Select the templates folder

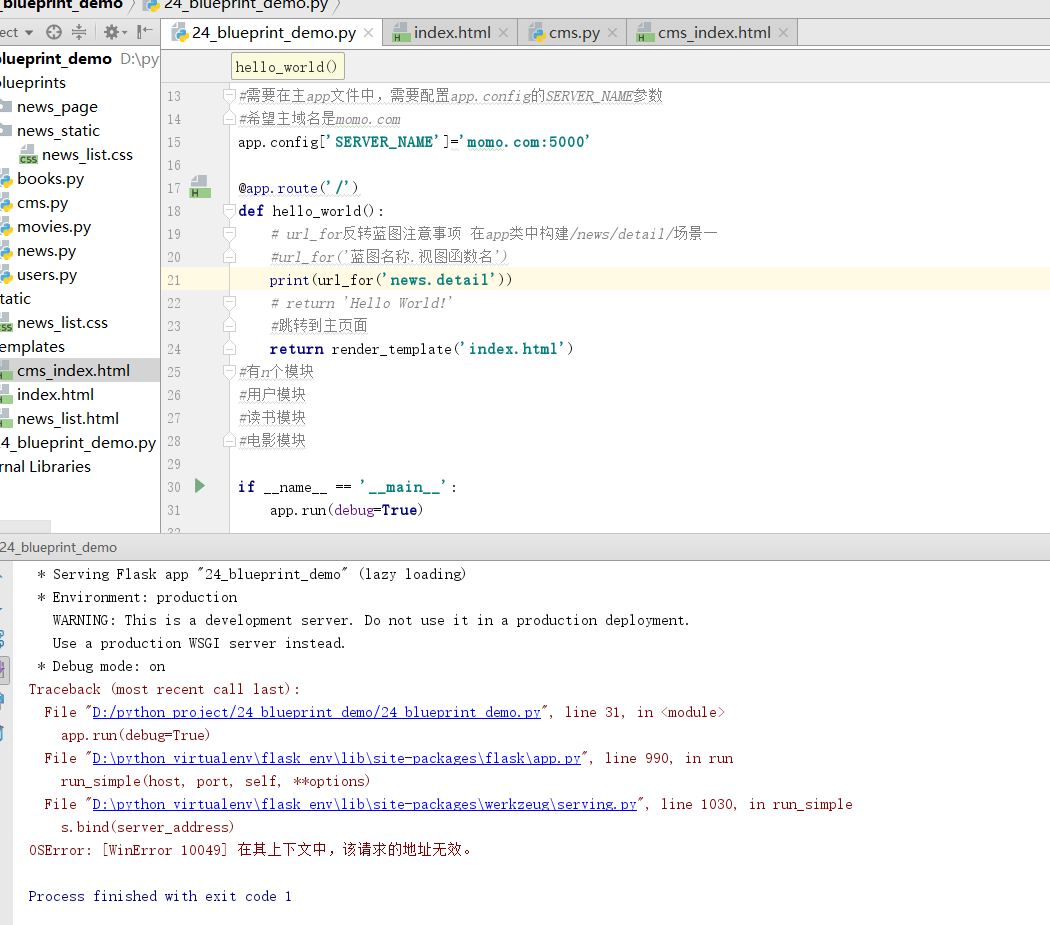click(32, 347)
